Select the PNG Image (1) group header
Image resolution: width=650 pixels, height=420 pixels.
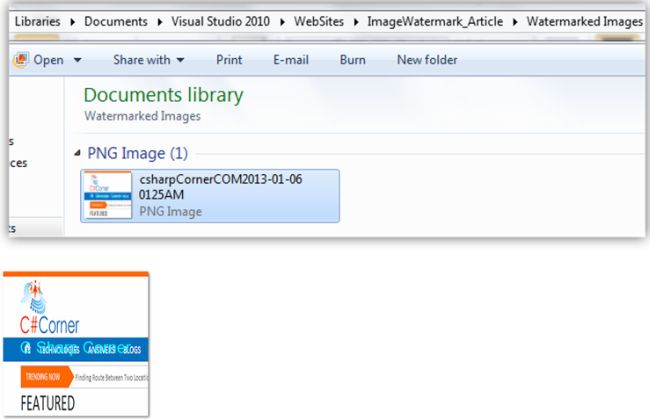[138, 153]
